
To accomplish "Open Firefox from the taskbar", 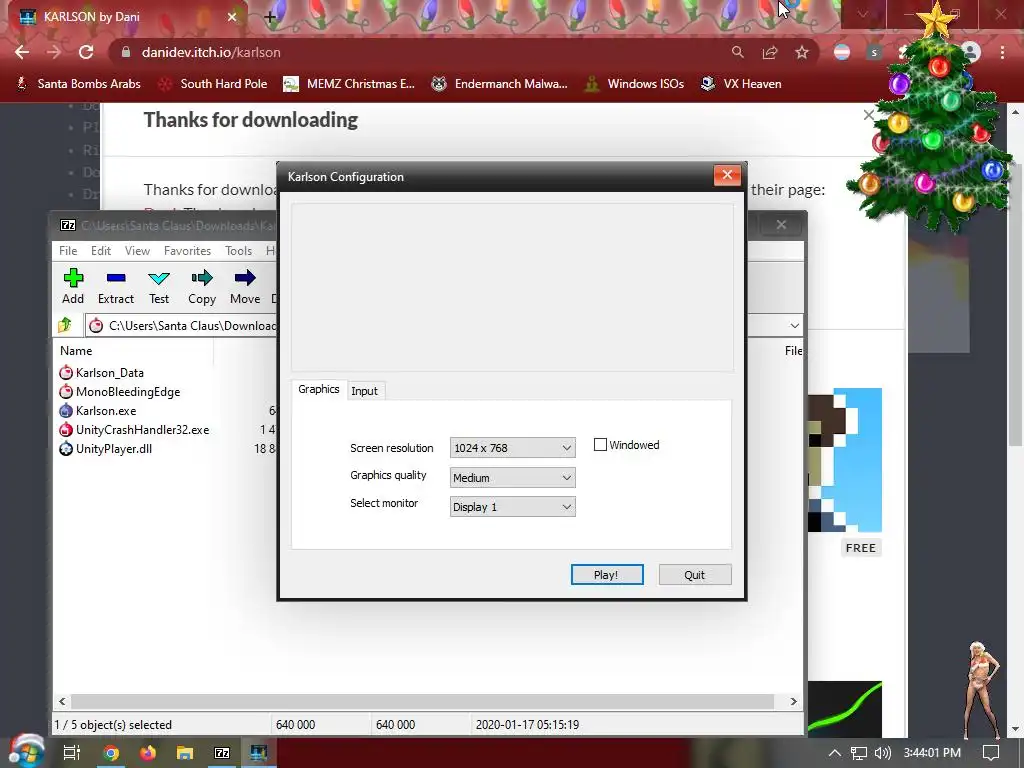I will coord(148,753).
